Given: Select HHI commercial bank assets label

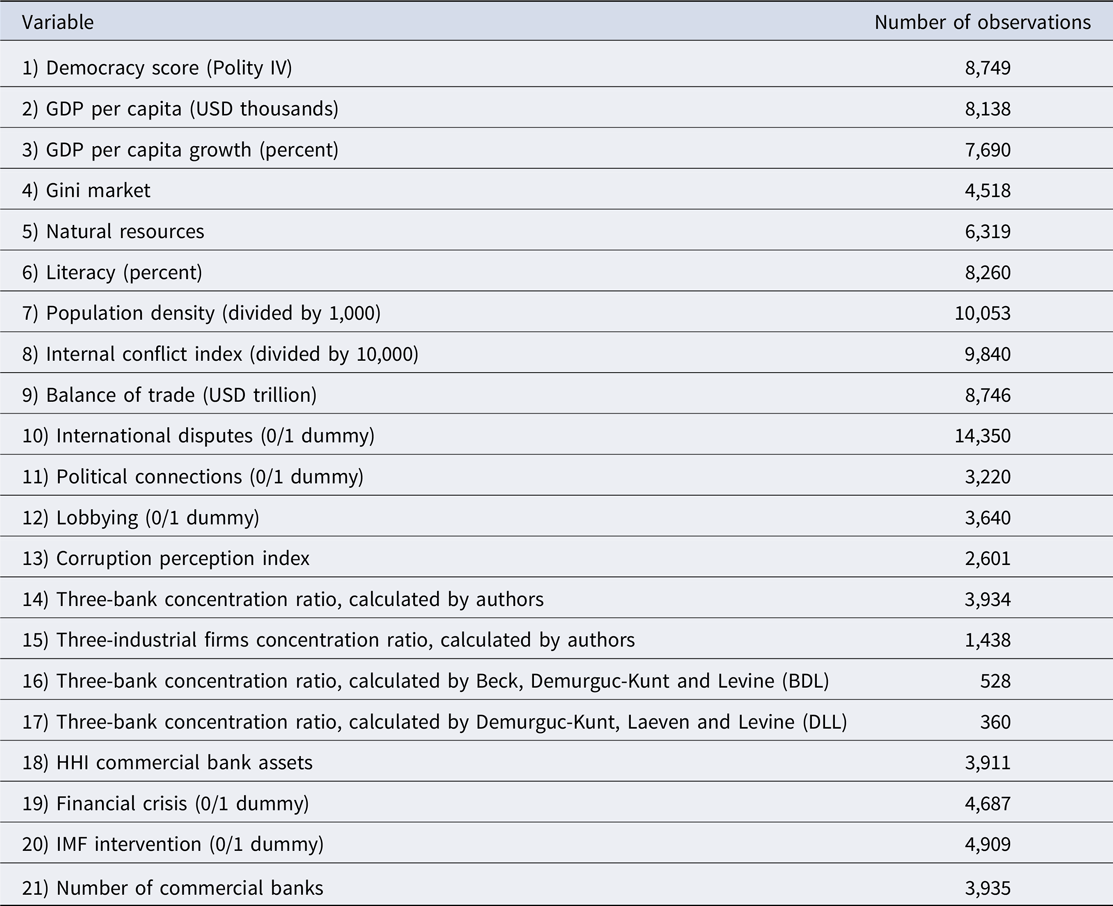Looking at the screenshot, I should point(167,763).
